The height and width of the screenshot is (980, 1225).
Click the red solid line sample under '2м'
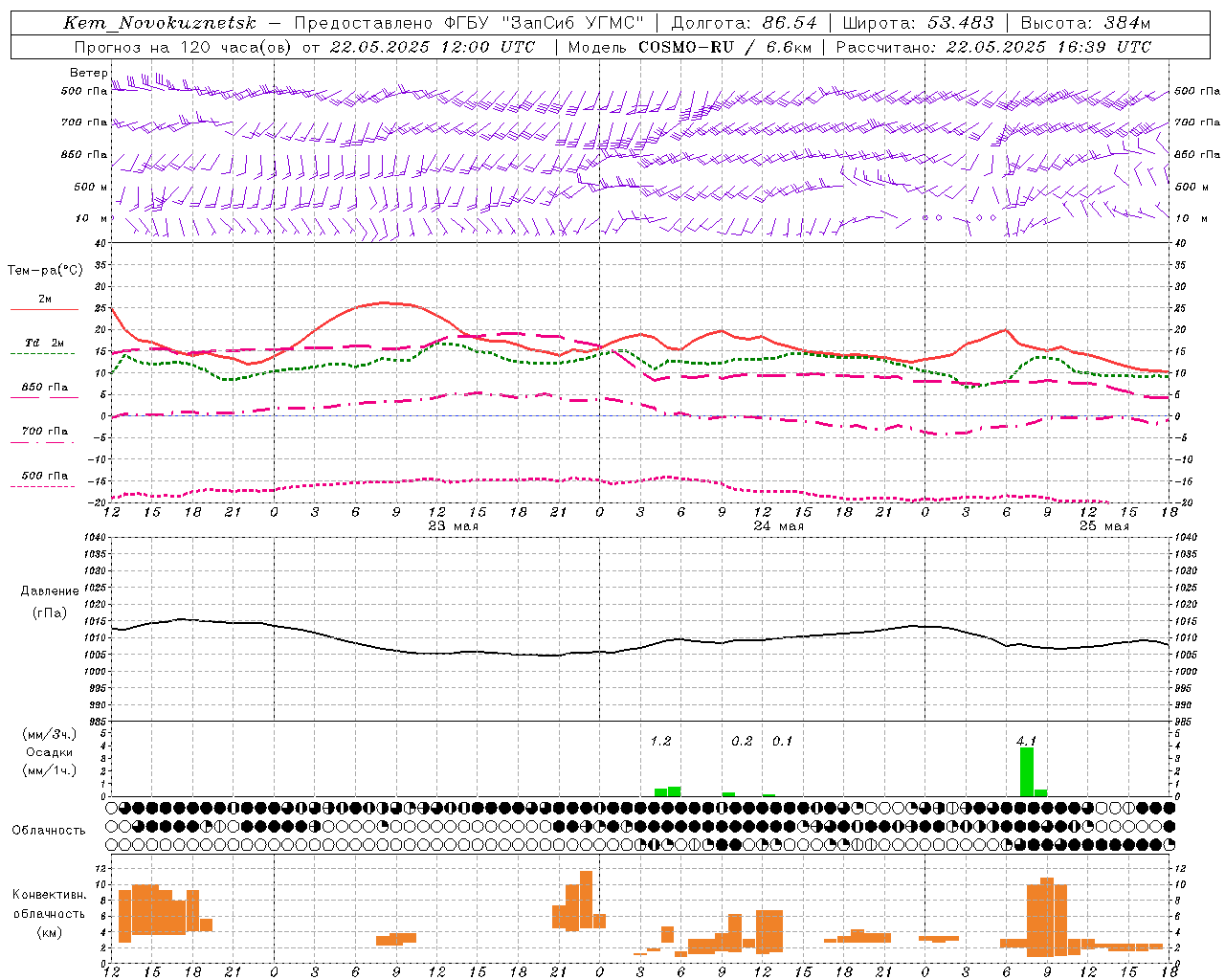tap(45, 310)
